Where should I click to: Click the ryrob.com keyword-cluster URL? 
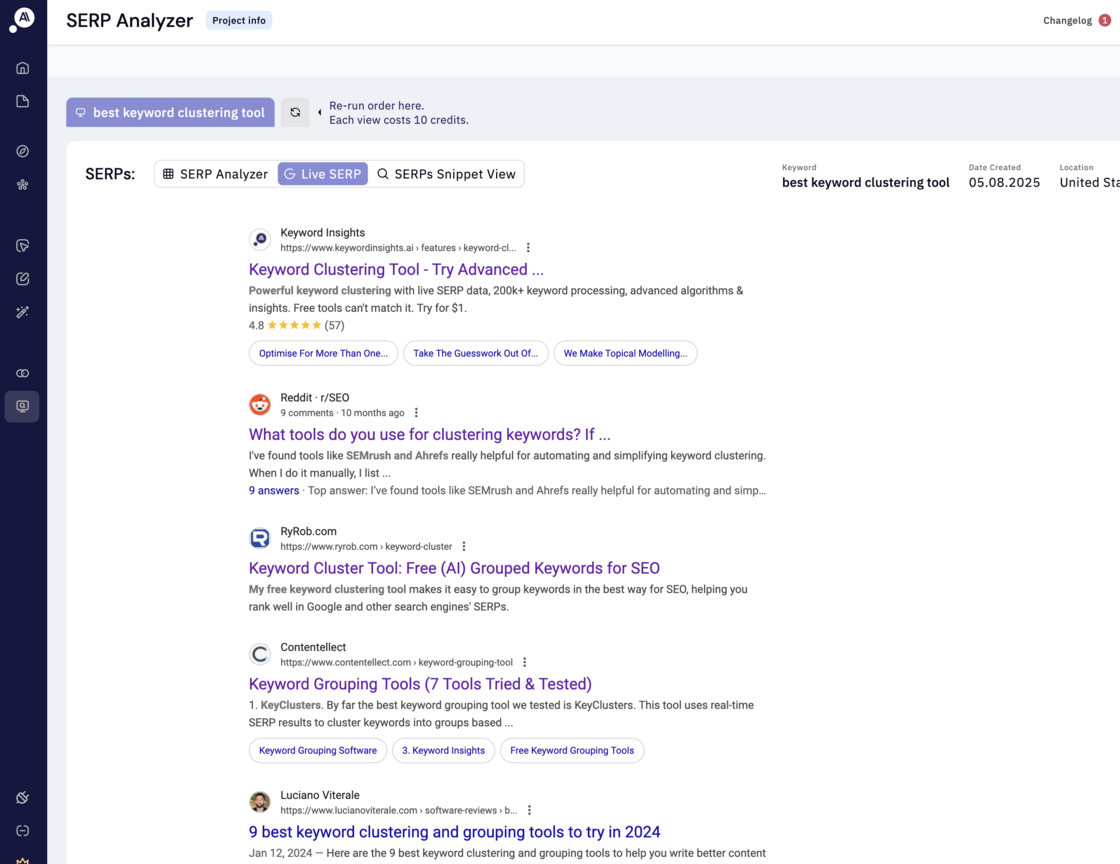point(366,546)
